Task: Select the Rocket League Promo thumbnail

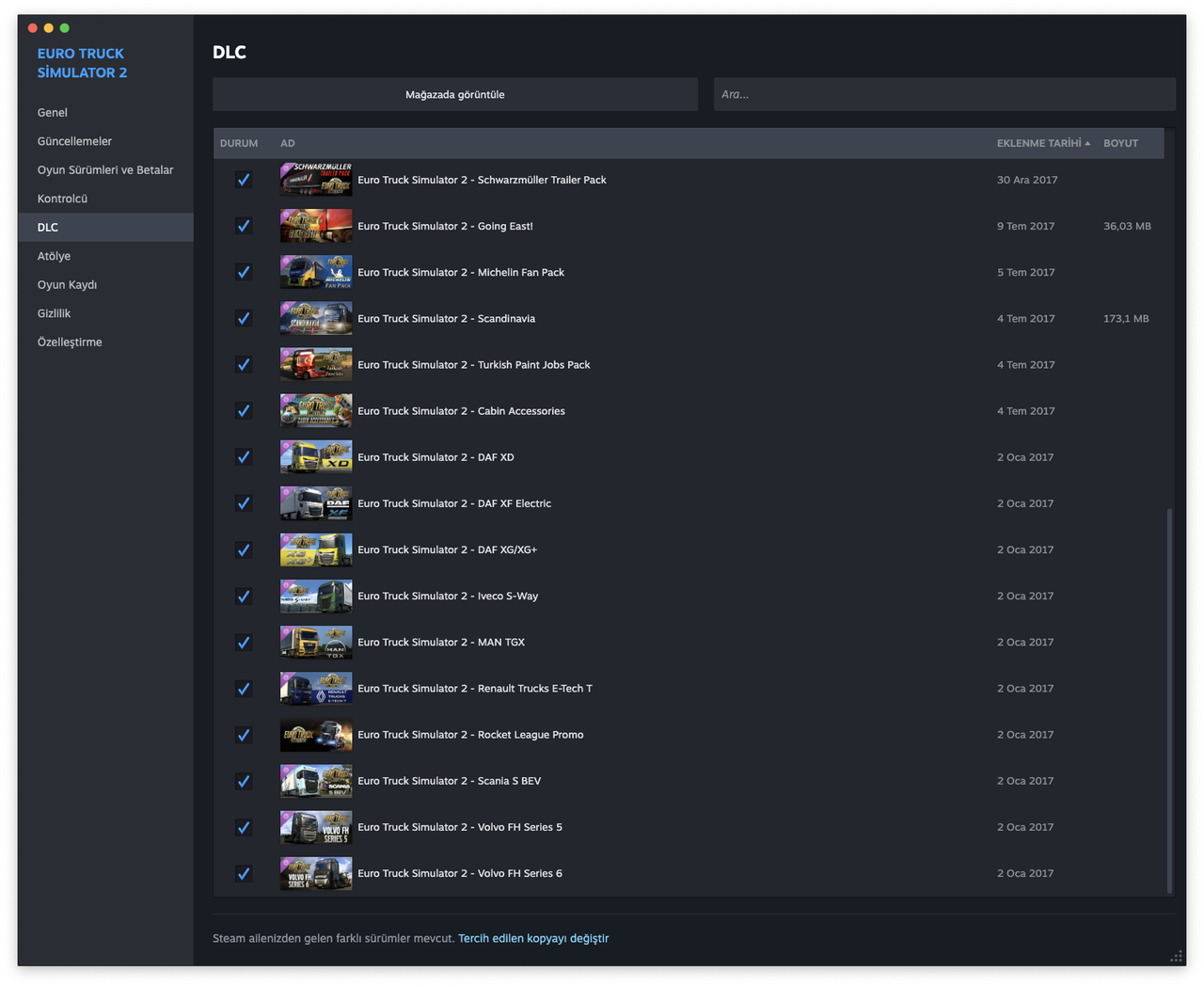Action: [316, 735]
